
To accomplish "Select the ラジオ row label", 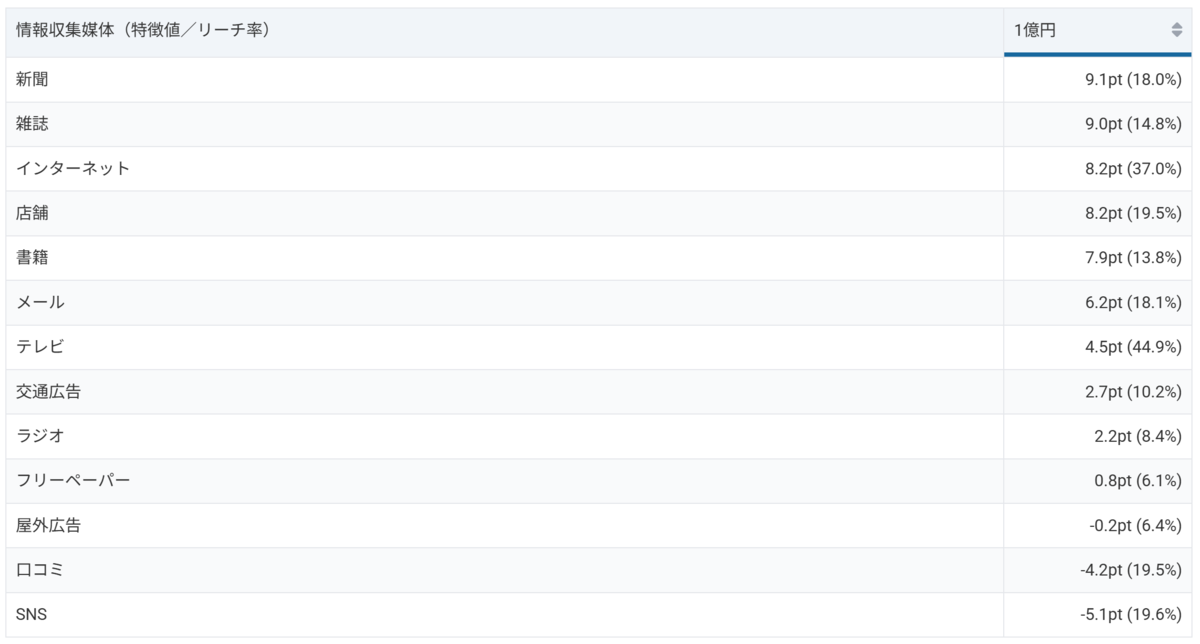I will click(x=40, y=436).
